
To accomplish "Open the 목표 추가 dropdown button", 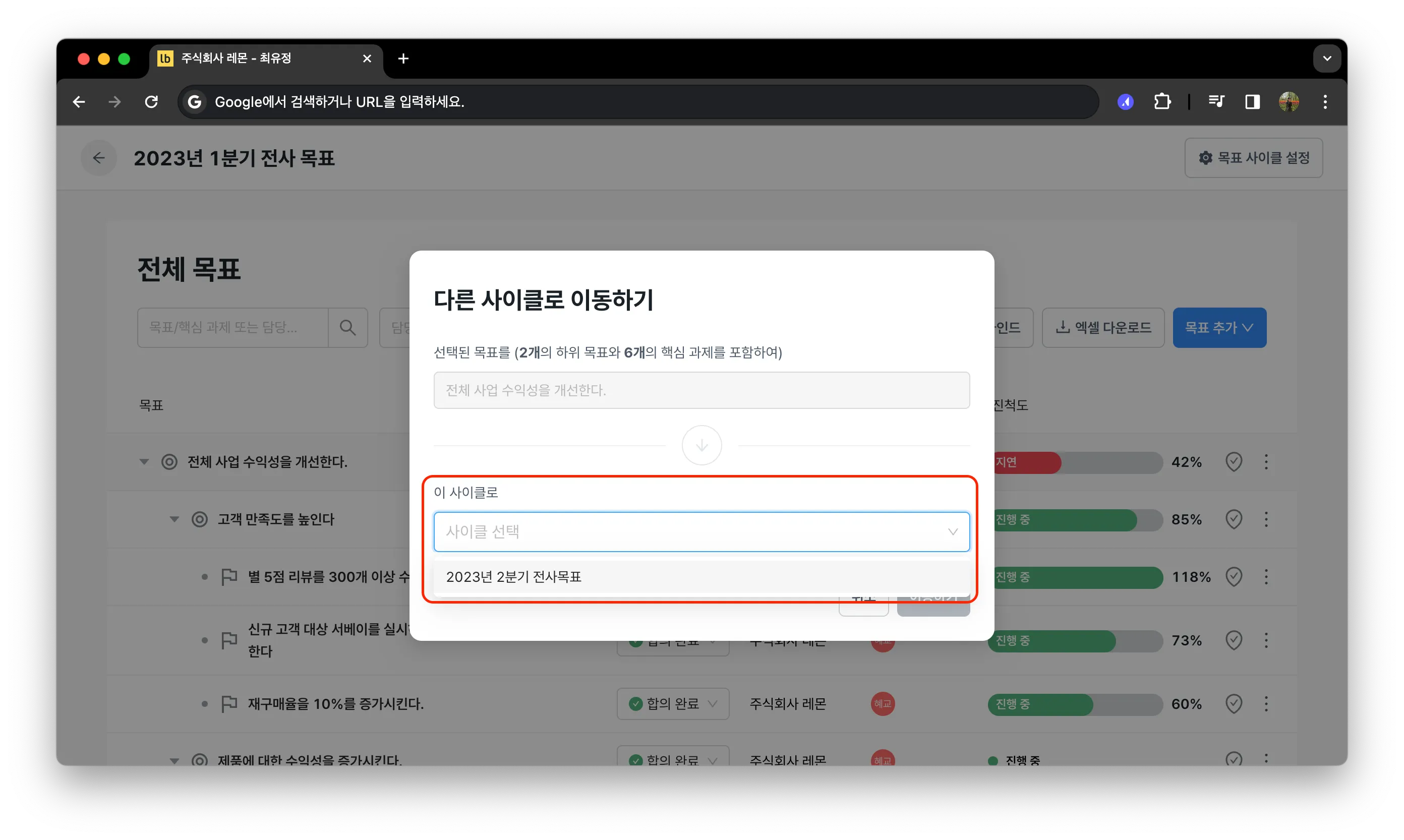I will click(x=1219, y=327).
